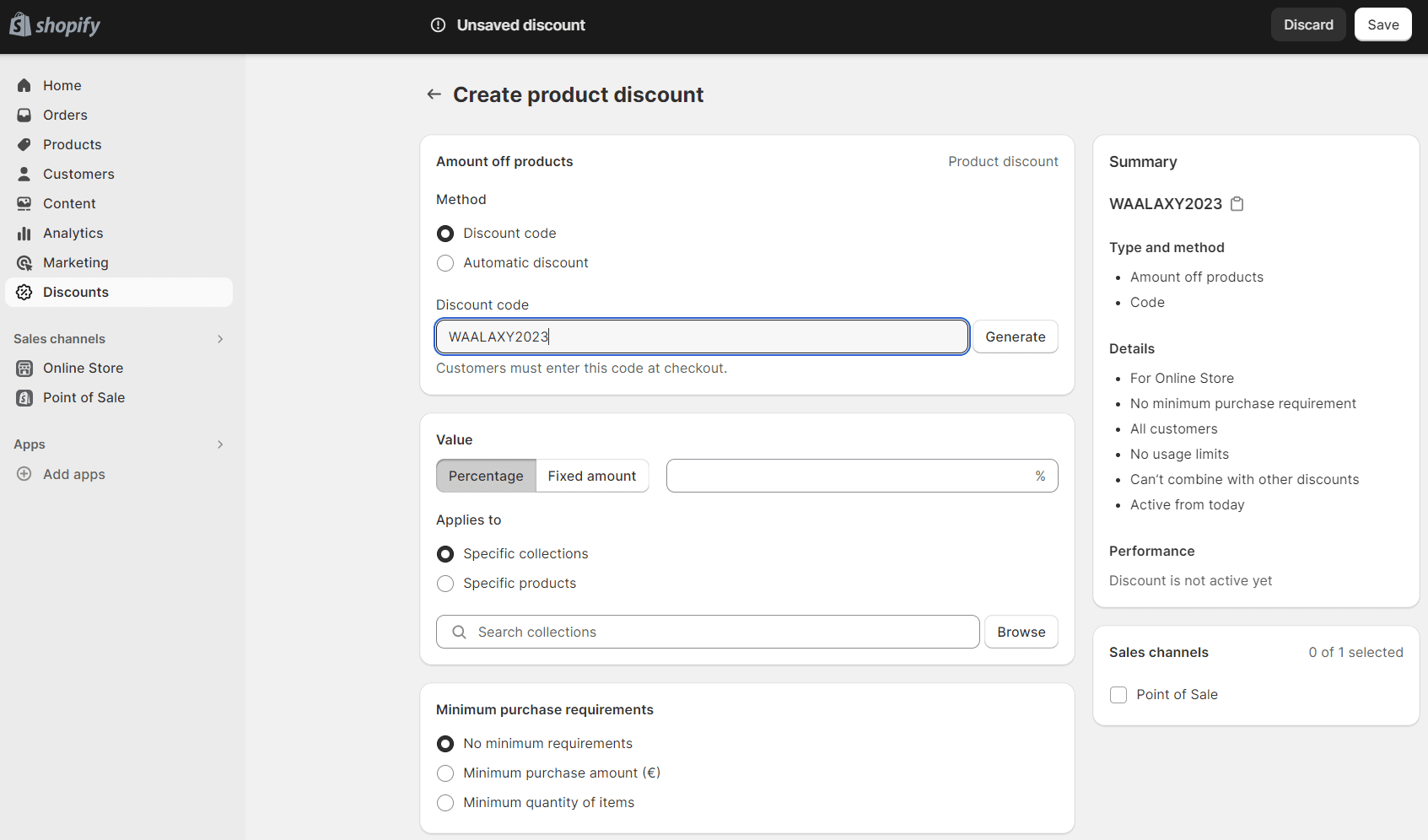Check the Point of Sale sales channel
Image resolution: width=1428 pixels, height=840 pixels.
click(x=1118, y=695)
